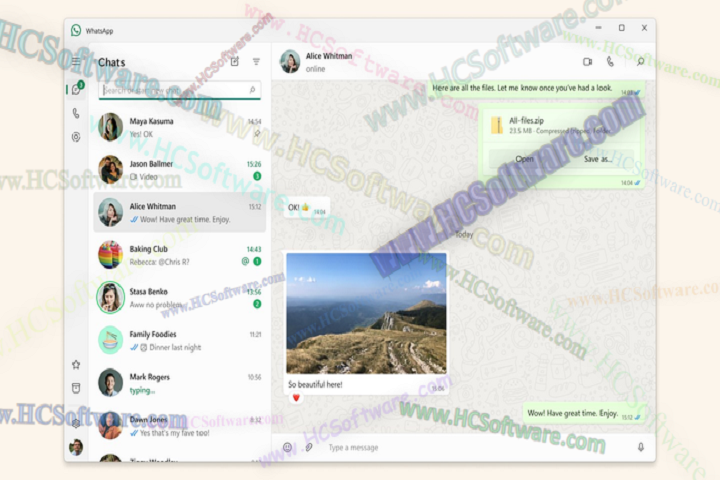Open the hamburger navigation menu

point(76,61)
